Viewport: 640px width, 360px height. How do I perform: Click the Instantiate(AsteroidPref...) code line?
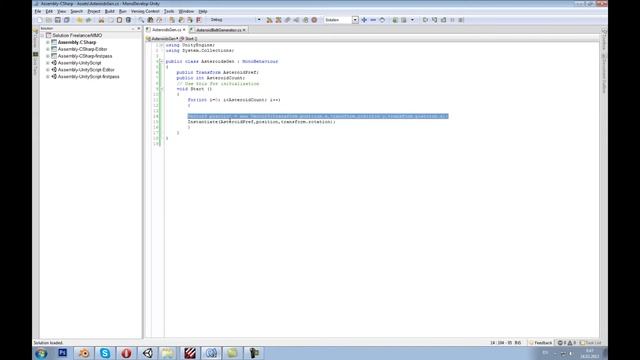[x=261, y=122]
